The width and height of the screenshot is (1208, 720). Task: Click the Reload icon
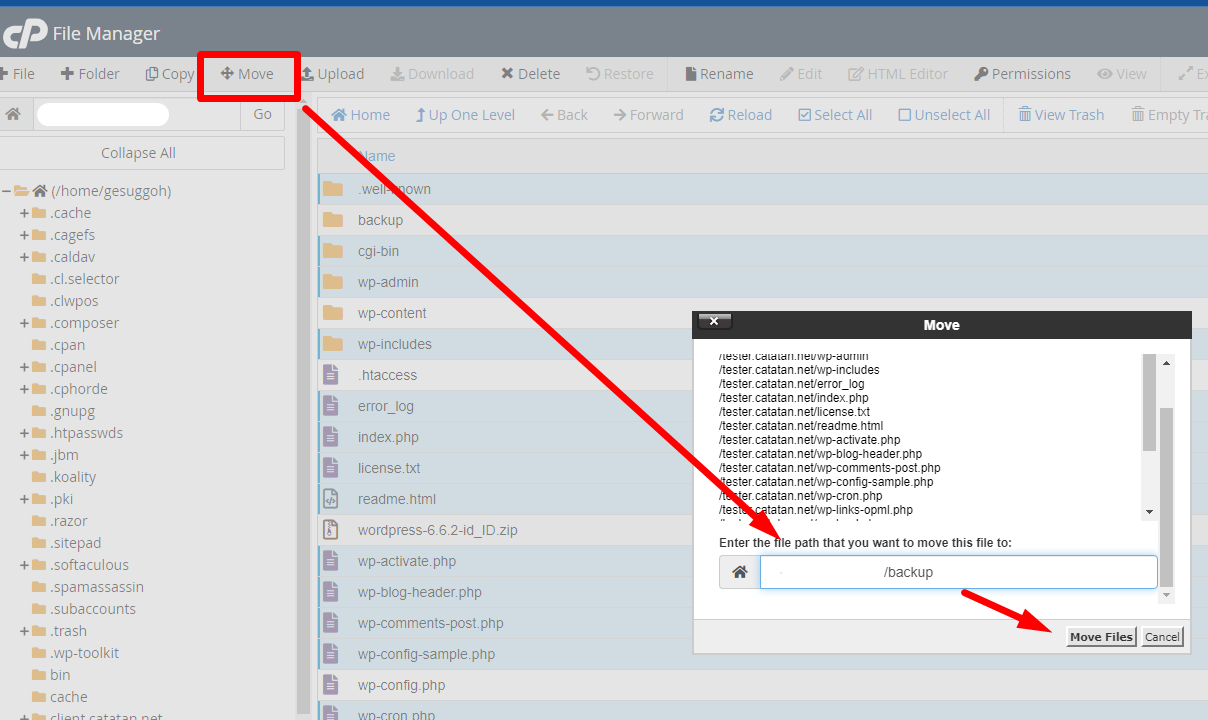[717, 115]
